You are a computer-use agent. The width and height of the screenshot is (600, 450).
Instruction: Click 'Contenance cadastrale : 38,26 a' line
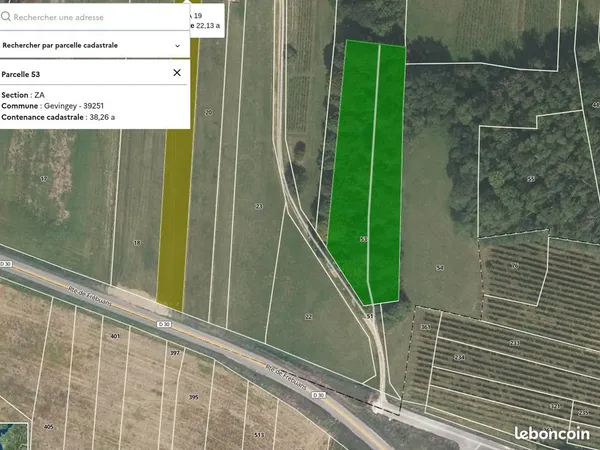pyautogui.click(x=58, y=117)
